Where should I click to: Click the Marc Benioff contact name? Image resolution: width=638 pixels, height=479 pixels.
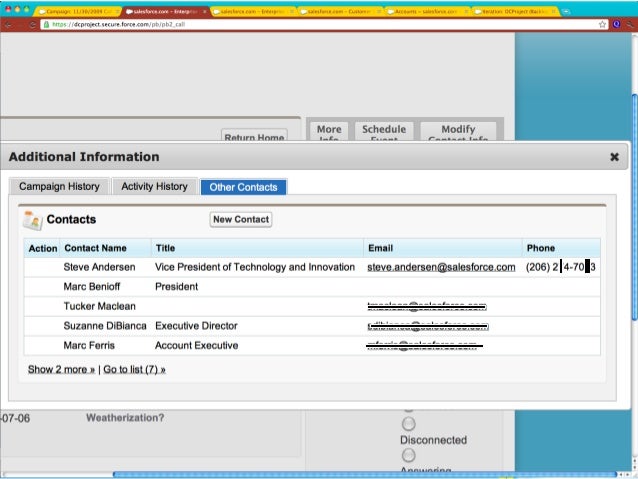click(92, 287)
